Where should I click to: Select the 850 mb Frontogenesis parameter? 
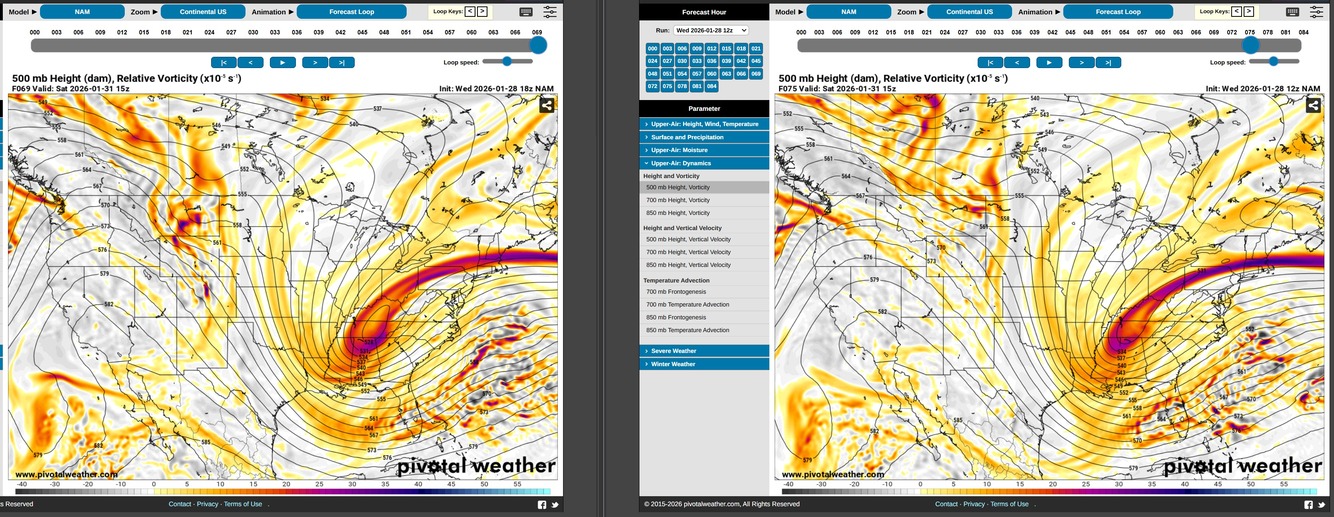point(675,317)
